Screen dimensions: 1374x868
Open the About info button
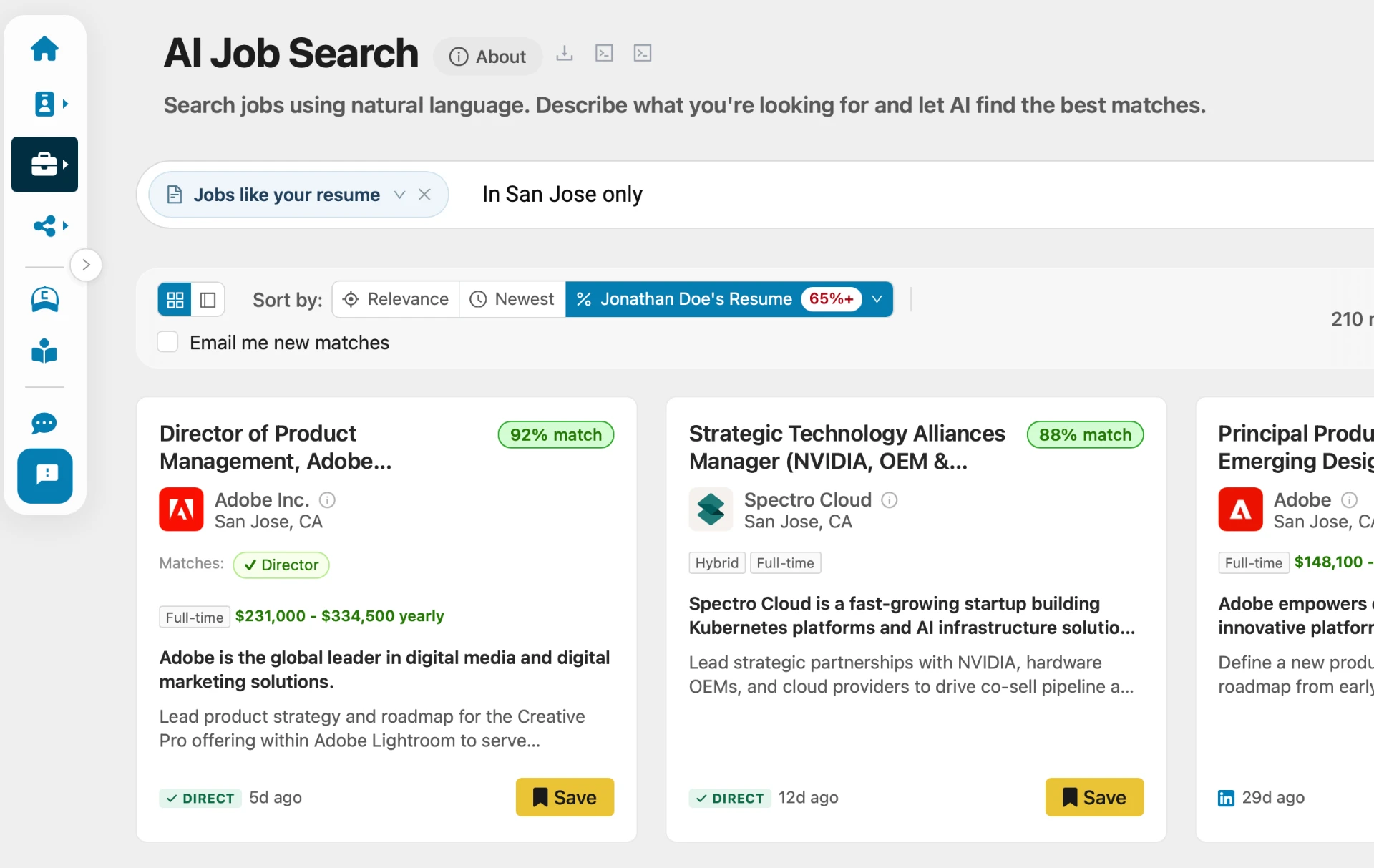(487, 57)
